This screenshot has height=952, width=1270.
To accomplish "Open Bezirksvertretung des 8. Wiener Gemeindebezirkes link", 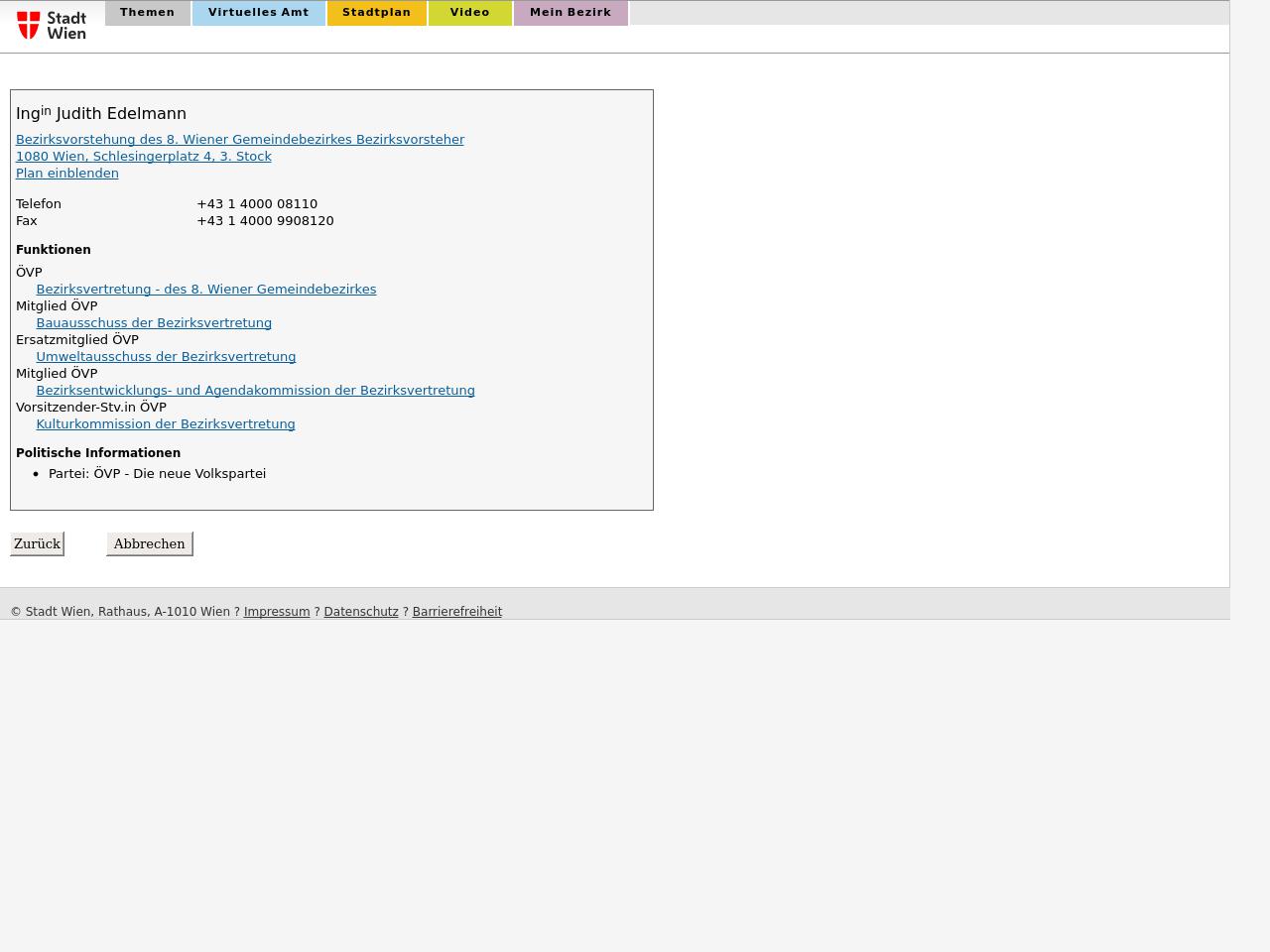I will (205, 290).
